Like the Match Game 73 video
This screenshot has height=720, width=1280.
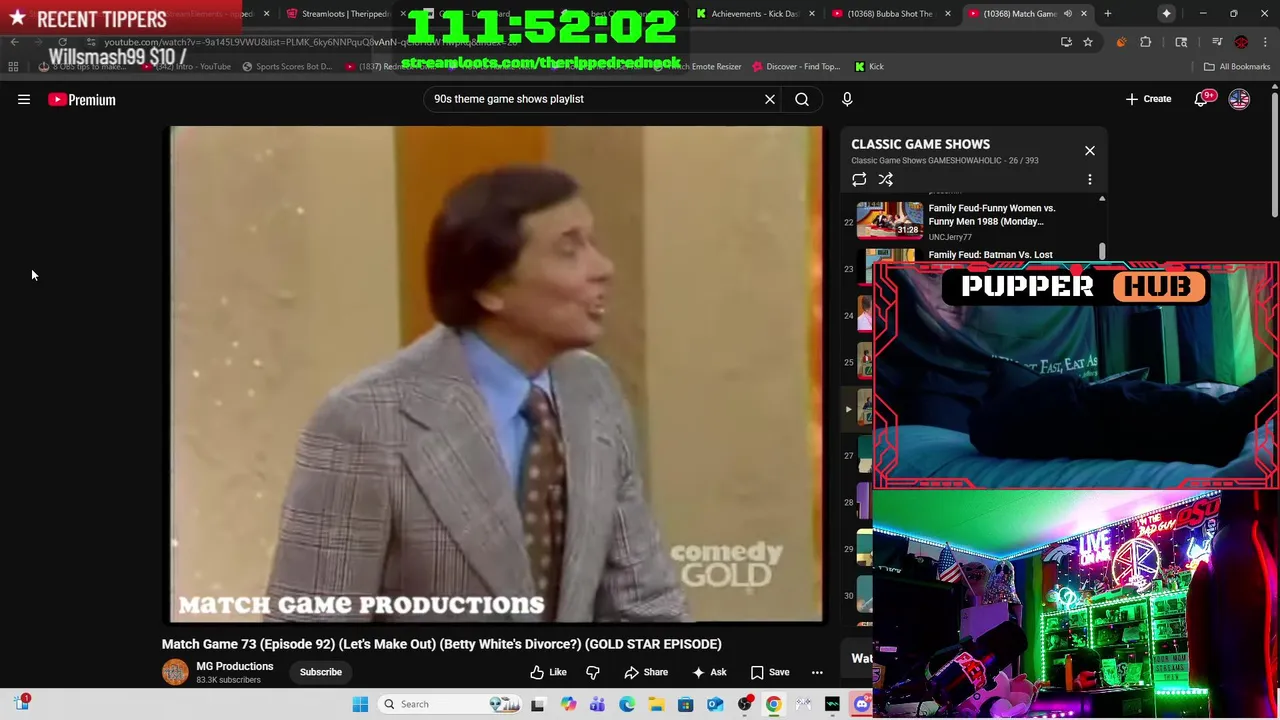[x=548, y=672]
